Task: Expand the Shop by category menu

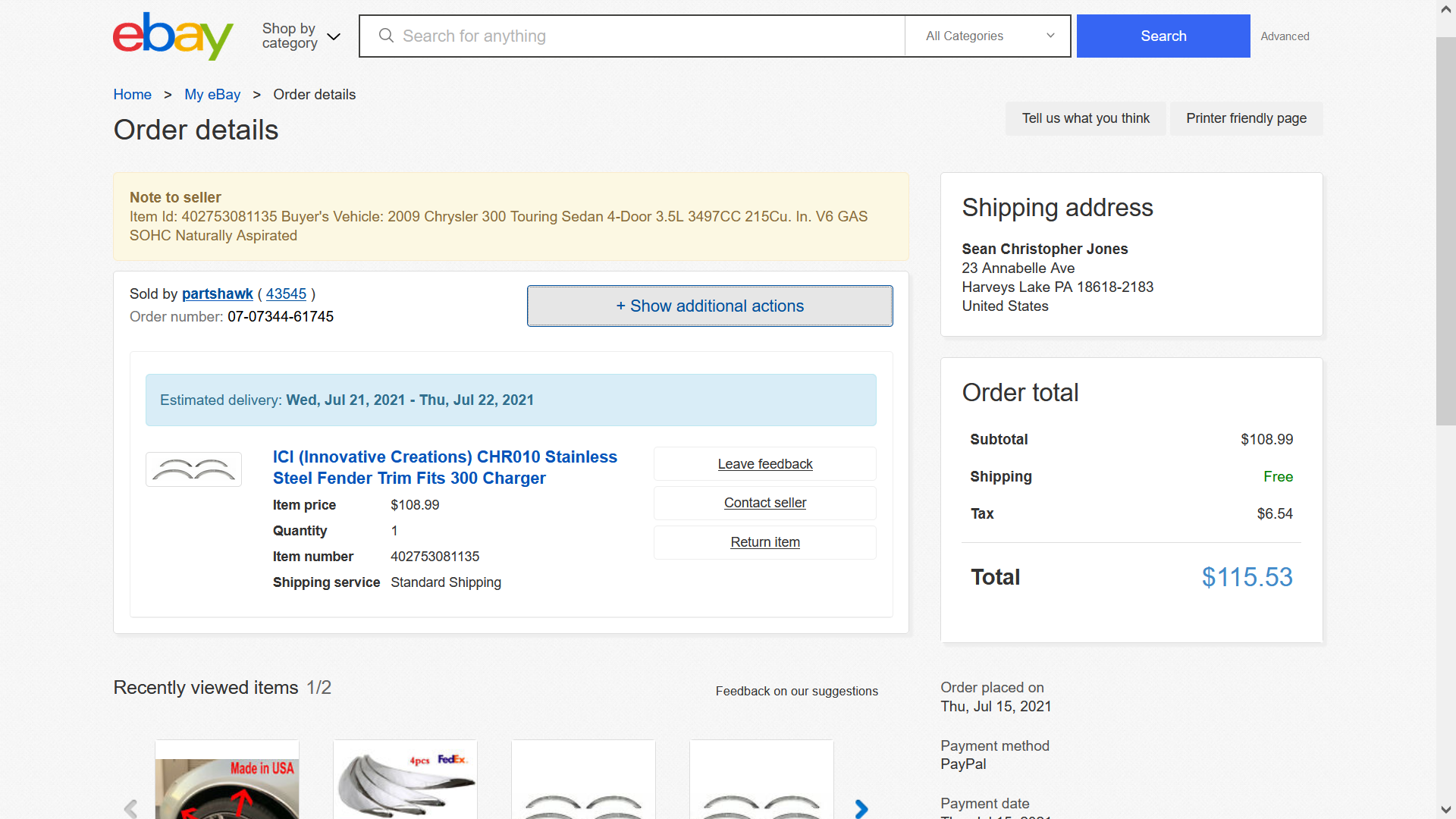Action: (x=301, y=36)
